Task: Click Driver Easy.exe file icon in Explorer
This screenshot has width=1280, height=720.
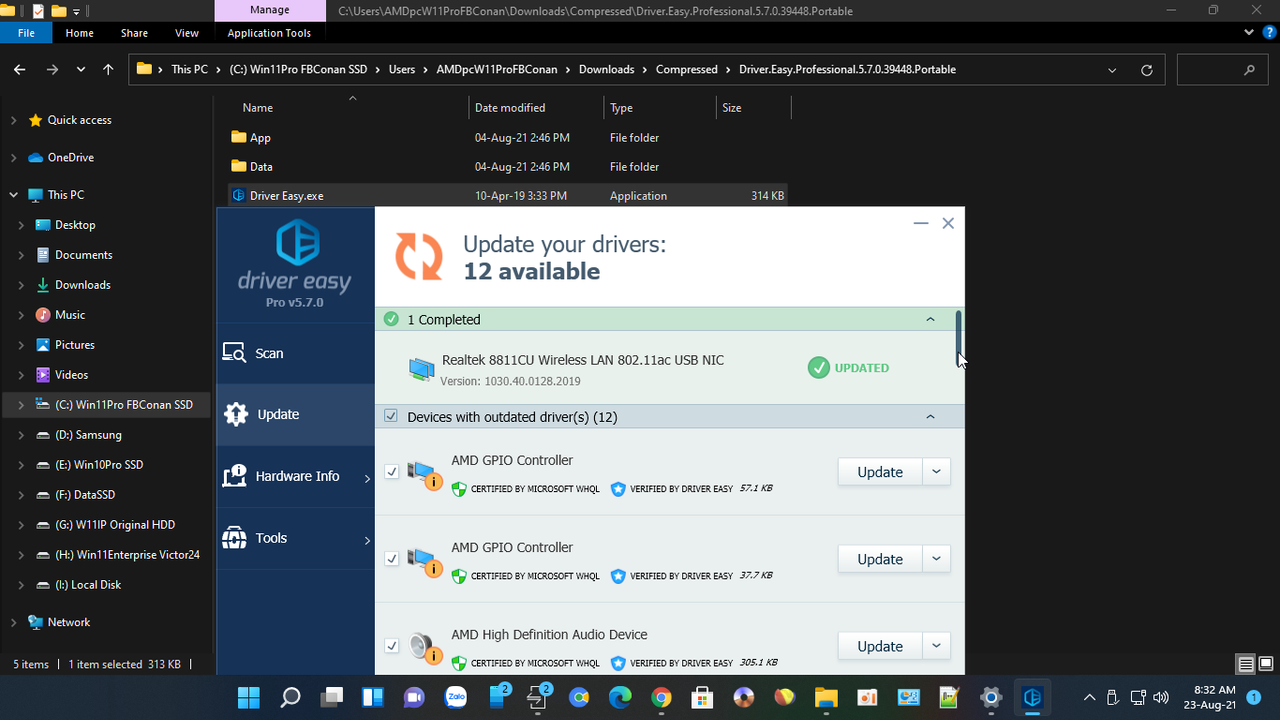Action: pyautogui.click(x=238, y=196)
